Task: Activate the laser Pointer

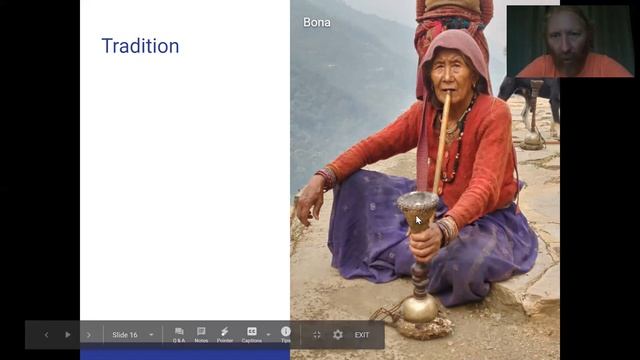Action: (x=224, y=335)
